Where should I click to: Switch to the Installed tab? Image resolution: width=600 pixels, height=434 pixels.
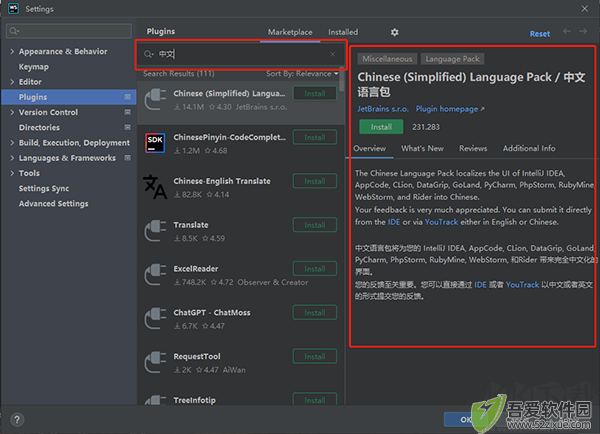pyautogui.click(x=343, y=32)
